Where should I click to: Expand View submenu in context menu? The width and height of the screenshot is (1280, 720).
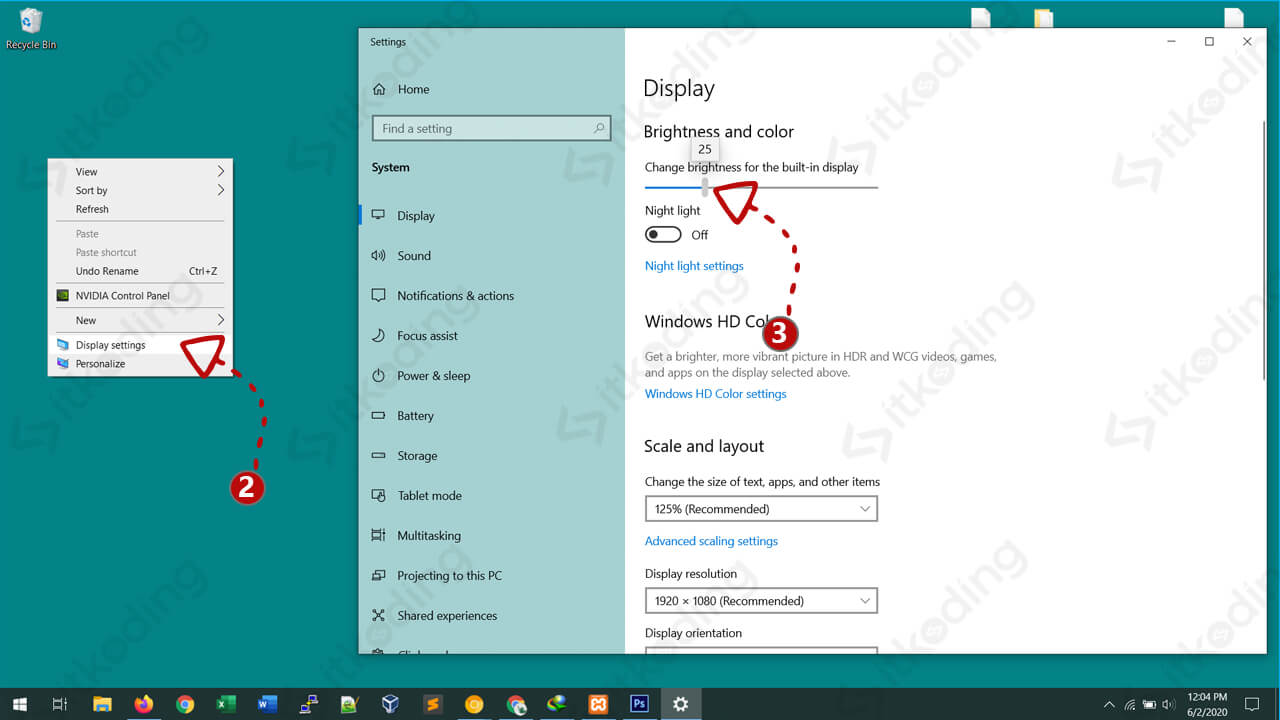click(140, 172)
